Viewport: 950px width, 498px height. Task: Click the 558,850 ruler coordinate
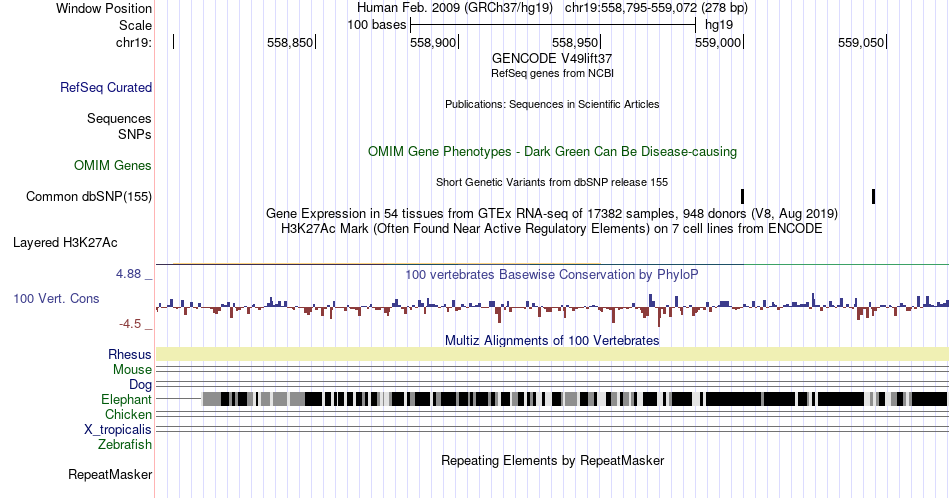point(290,42)
